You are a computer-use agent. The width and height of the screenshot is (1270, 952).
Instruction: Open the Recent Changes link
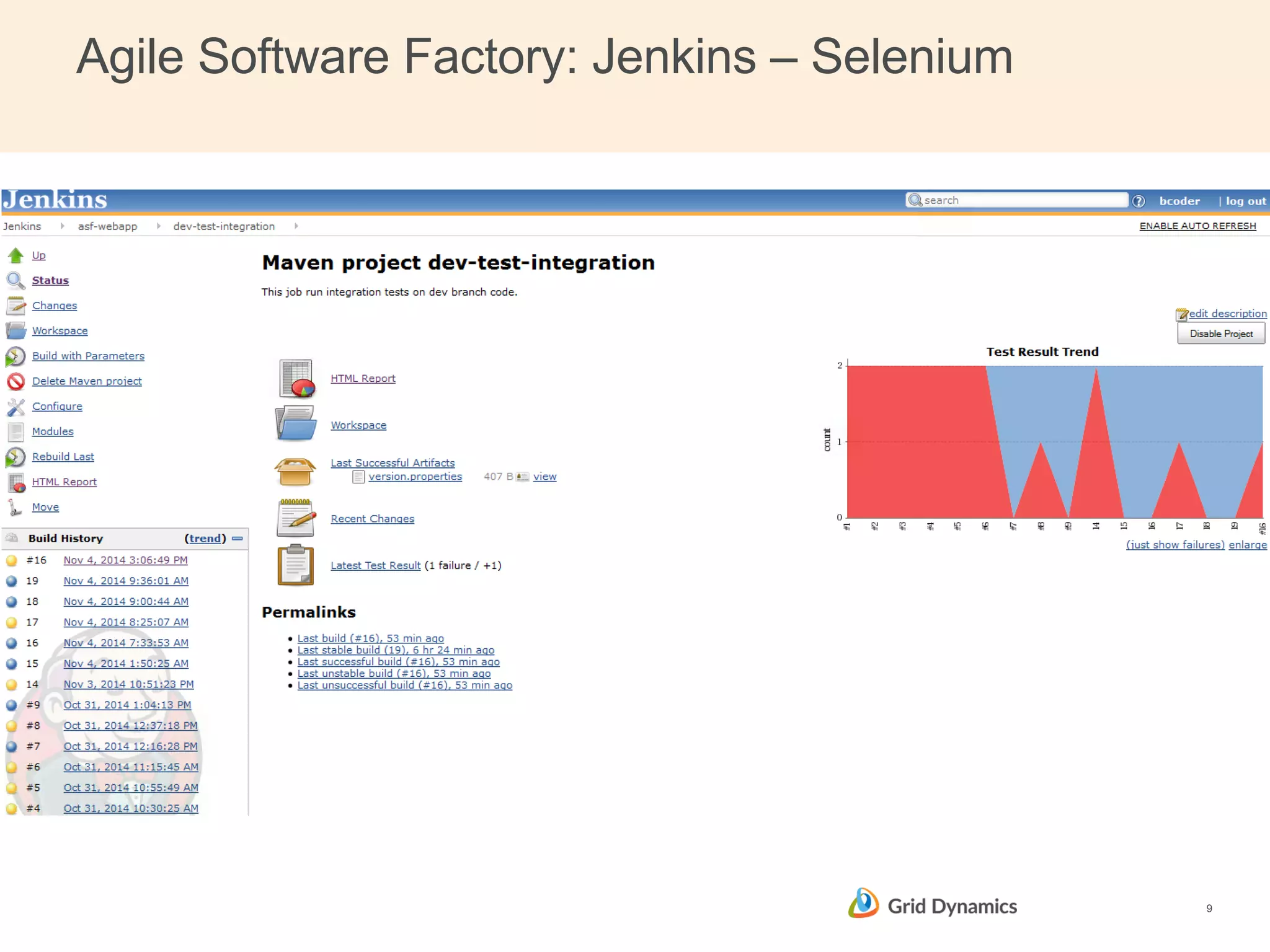(x=372, y=519)
